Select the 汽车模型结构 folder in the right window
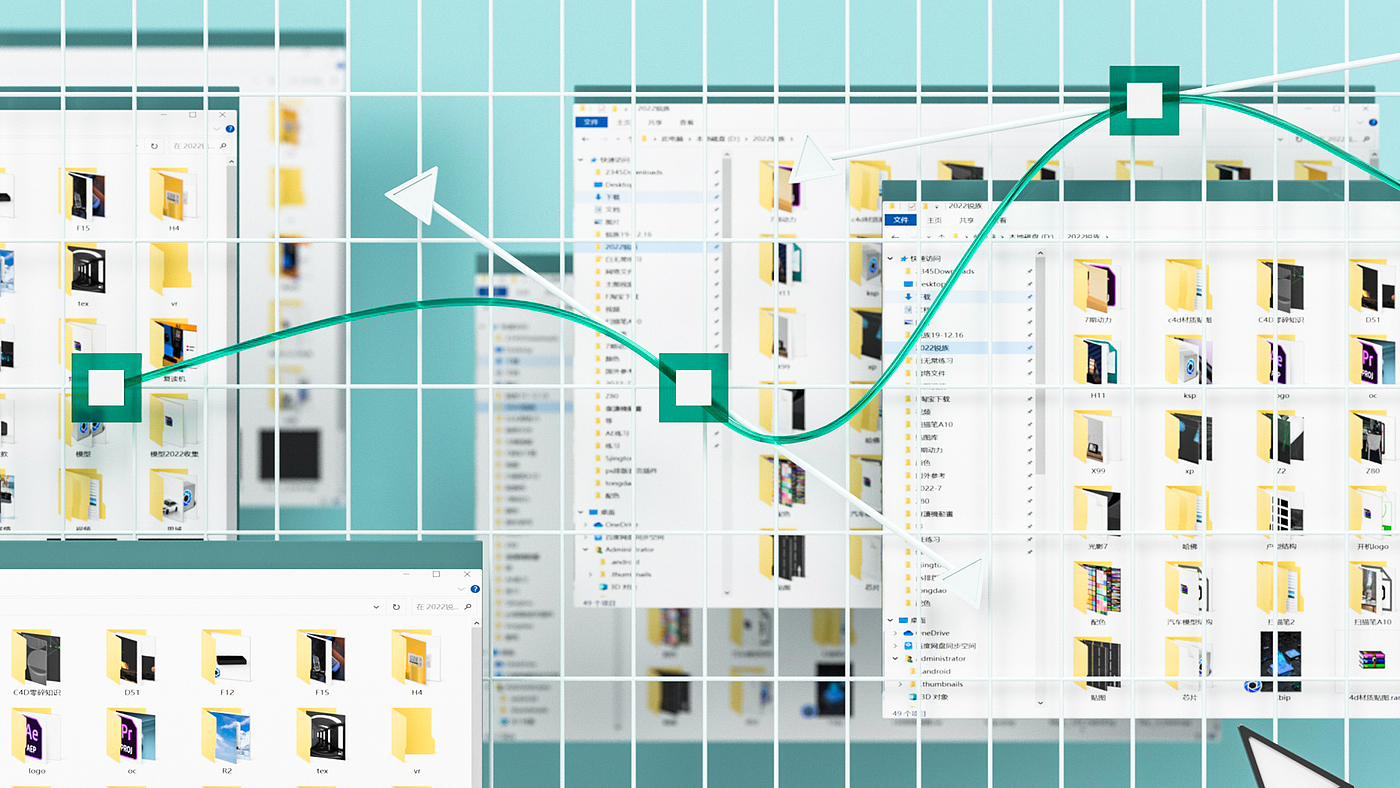 pos(1189,594)
